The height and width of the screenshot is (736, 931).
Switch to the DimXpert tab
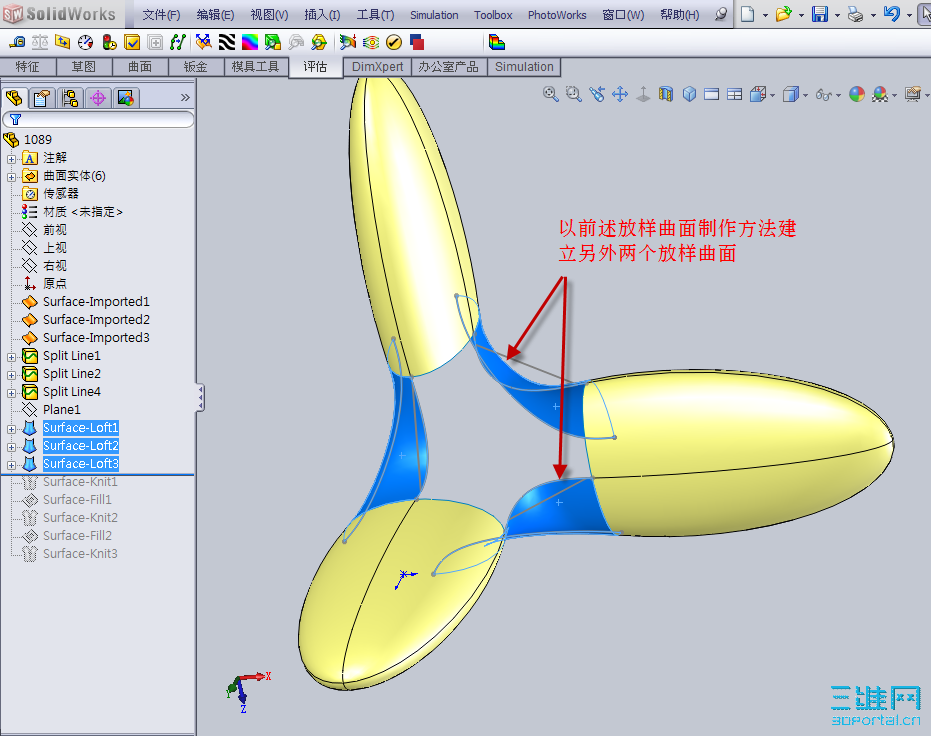[378, 66]
